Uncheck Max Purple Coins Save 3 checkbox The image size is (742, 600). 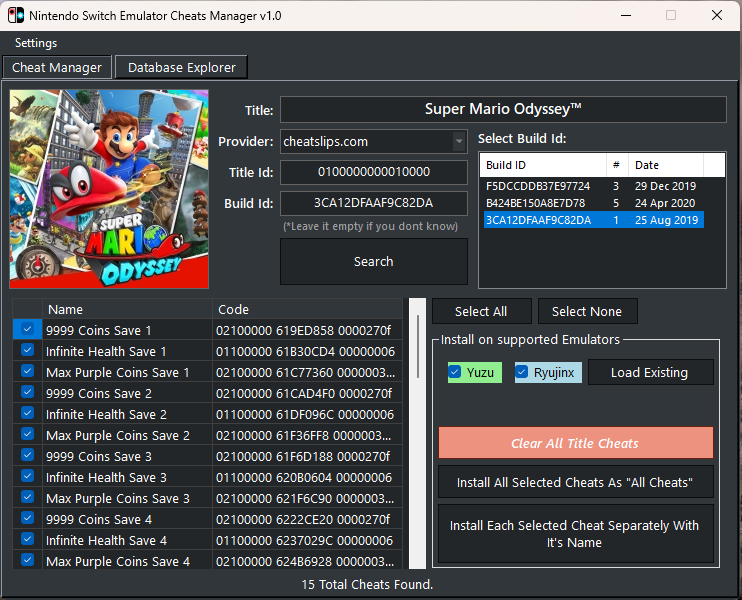tap(27, 497)
